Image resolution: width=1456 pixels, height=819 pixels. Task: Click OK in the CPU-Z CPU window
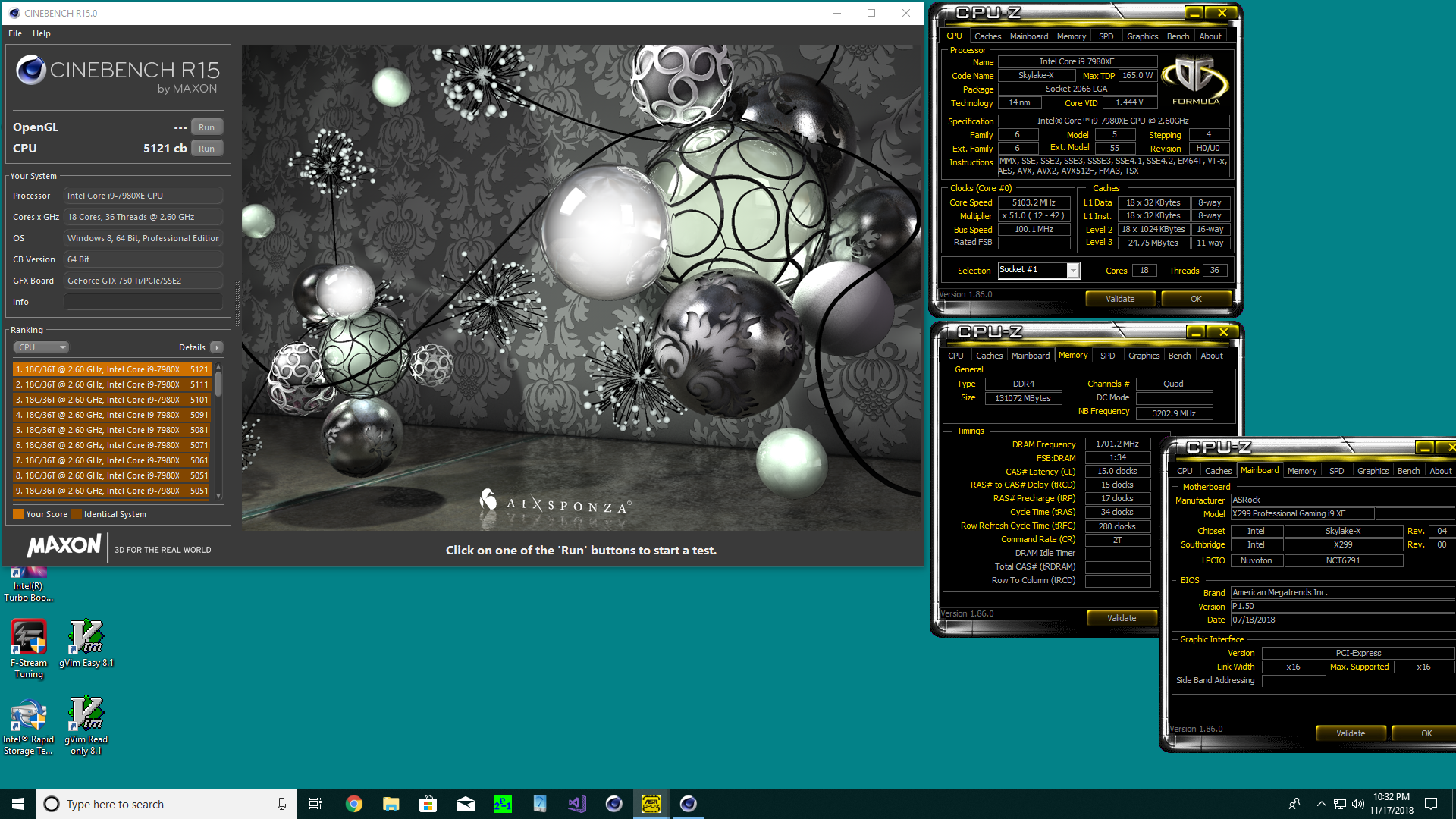pyautogui.click(x=1196, y=299)
